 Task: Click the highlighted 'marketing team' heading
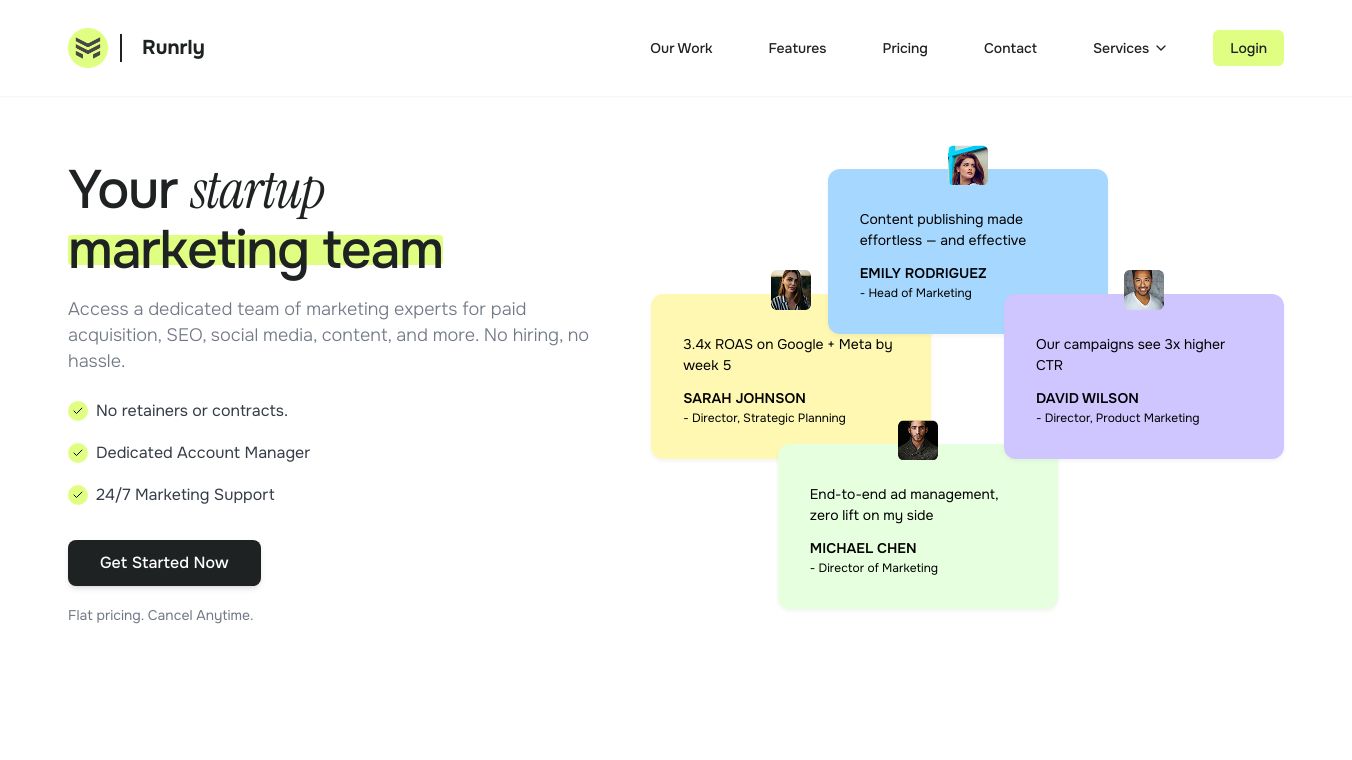255,250
